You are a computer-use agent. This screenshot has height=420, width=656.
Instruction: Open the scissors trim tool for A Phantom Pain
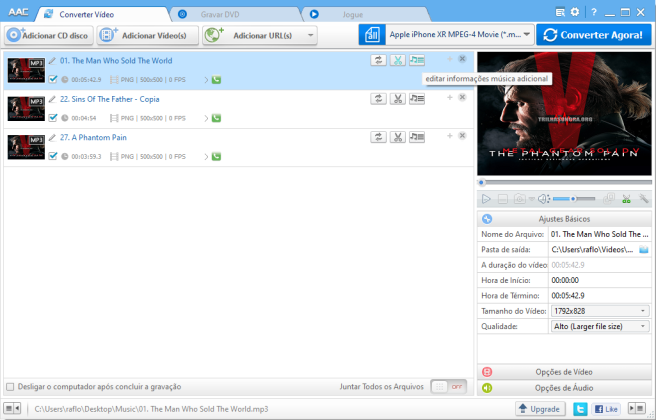[397, 137]
